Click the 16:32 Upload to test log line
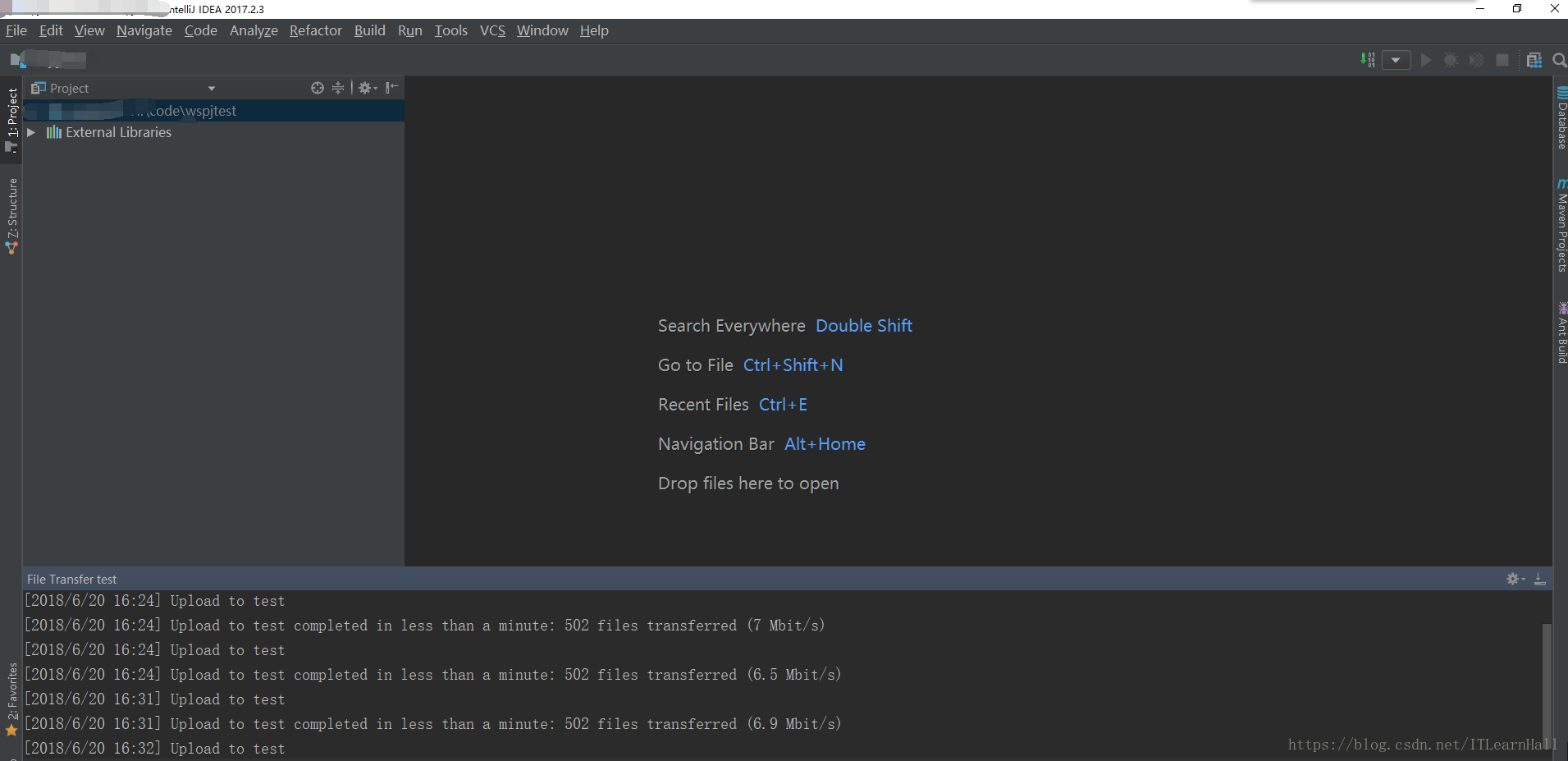The height and width of the screenshot is (761, 1568). (154, 749)
